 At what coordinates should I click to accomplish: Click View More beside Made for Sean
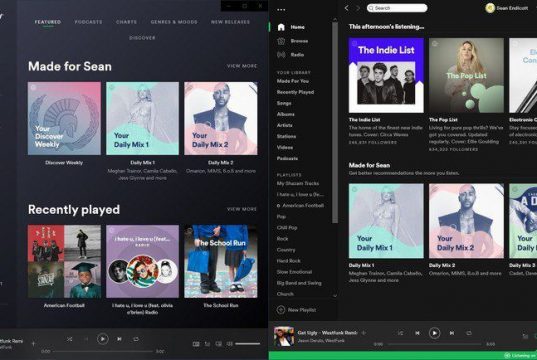[242, 66]
